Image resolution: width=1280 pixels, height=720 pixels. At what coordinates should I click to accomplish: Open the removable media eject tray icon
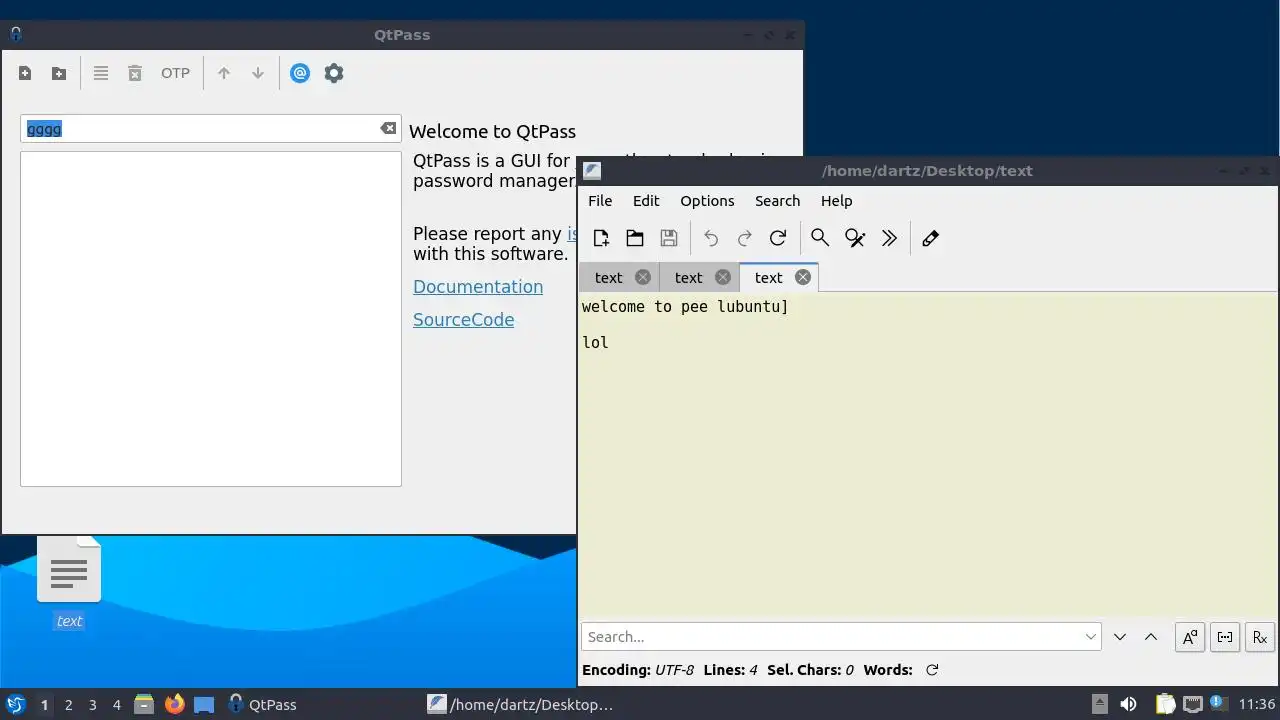pos(1099,704)
